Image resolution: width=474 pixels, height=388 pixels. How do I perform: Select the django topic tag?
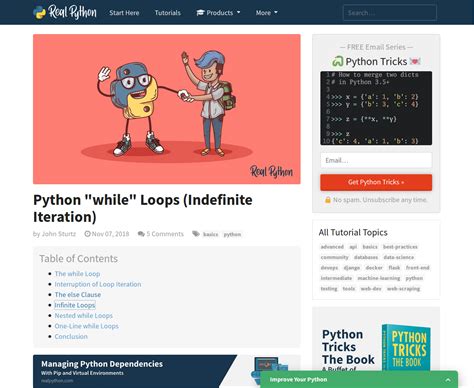(352, 267)
